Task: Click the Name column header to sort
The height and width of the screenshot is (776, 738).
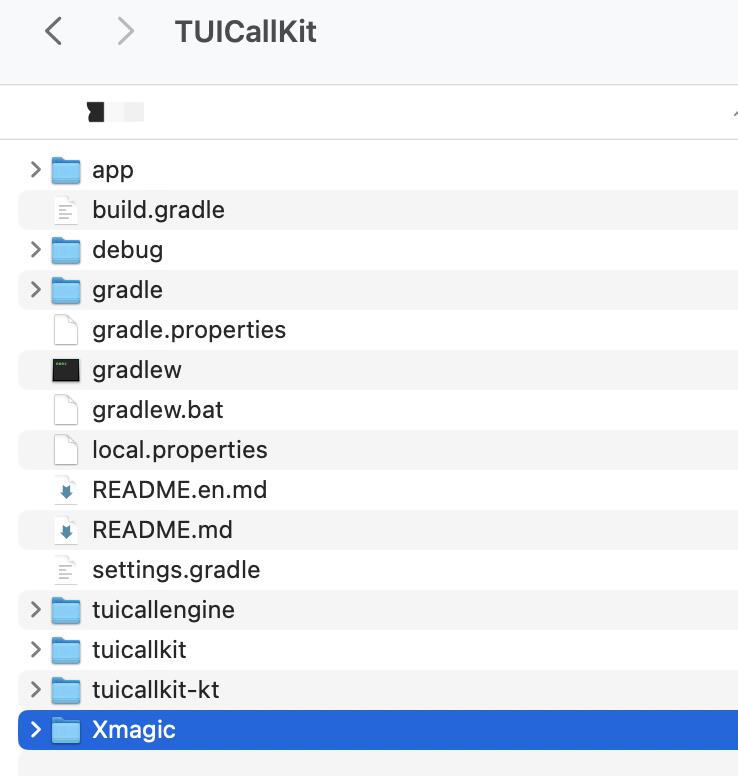Action: point(115,112)
